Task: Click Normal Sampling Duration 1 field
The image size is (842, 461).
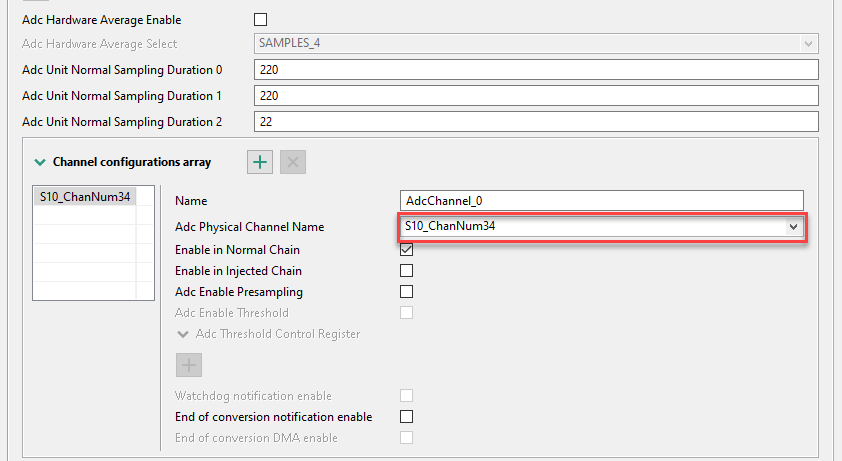Action: coord(537,96)
